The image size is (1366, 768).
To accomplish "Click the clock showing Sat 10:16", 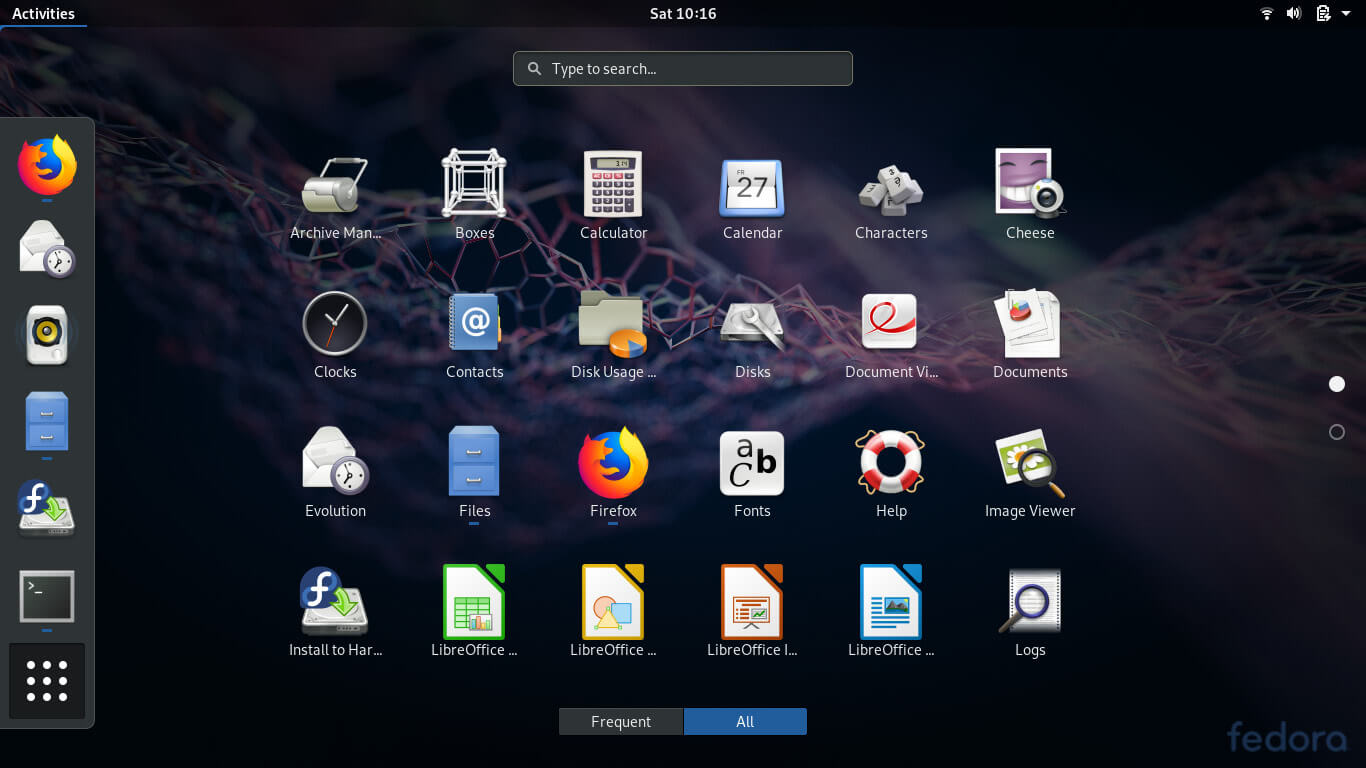I will point(683,13).
